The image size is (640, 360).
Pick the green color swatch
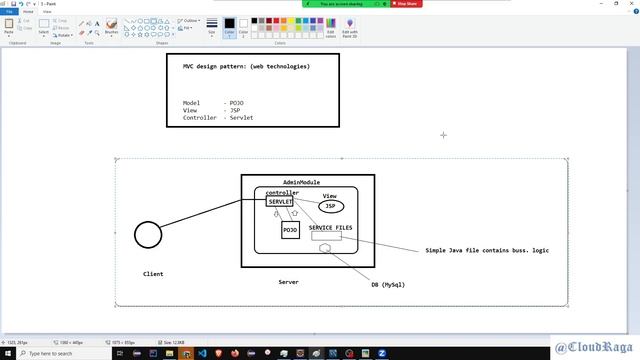pyautogui.click(x=298, y=21)
